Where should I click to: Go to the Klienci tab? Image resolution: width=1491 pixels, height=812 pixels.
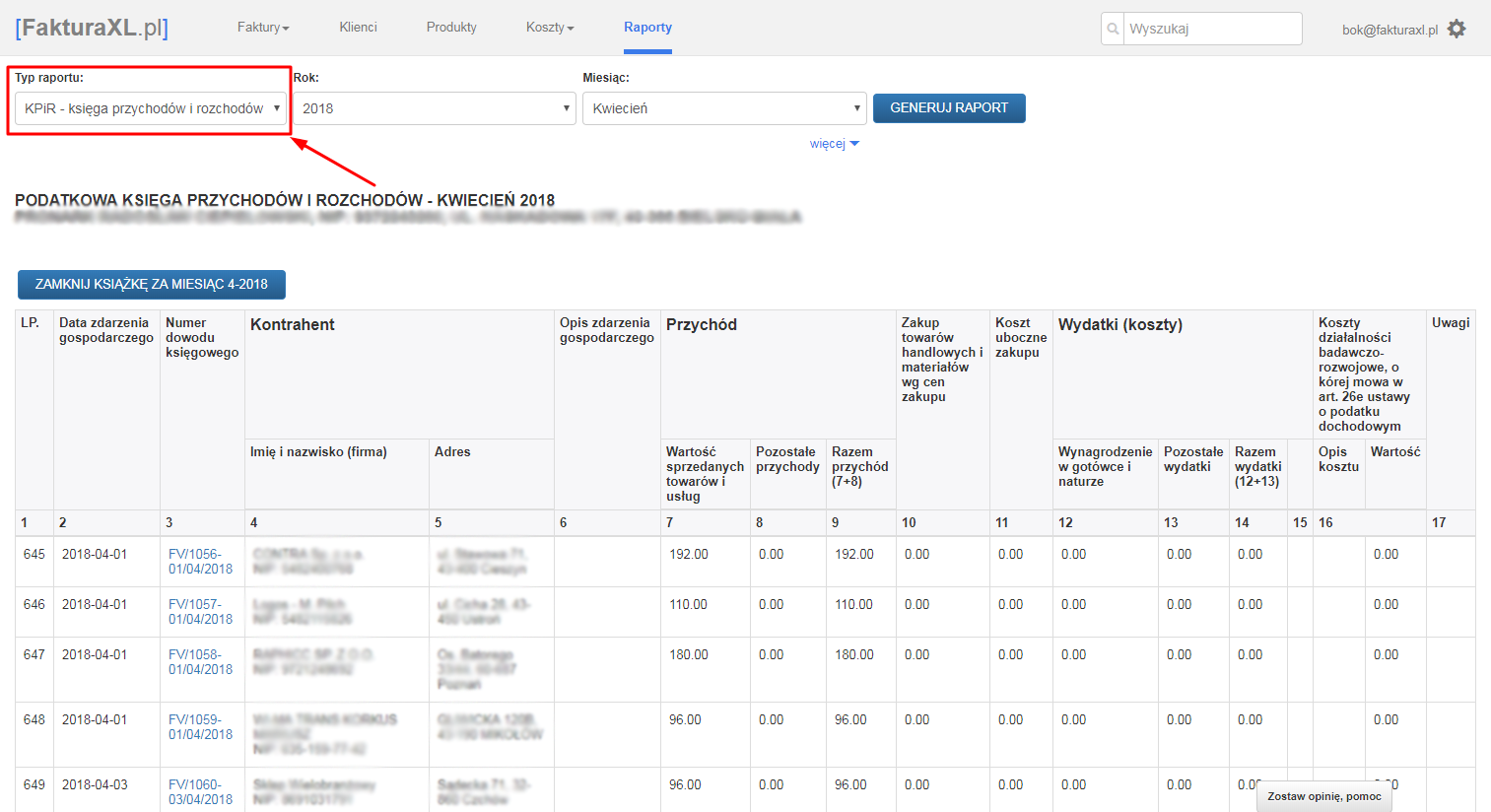point(358,28)
